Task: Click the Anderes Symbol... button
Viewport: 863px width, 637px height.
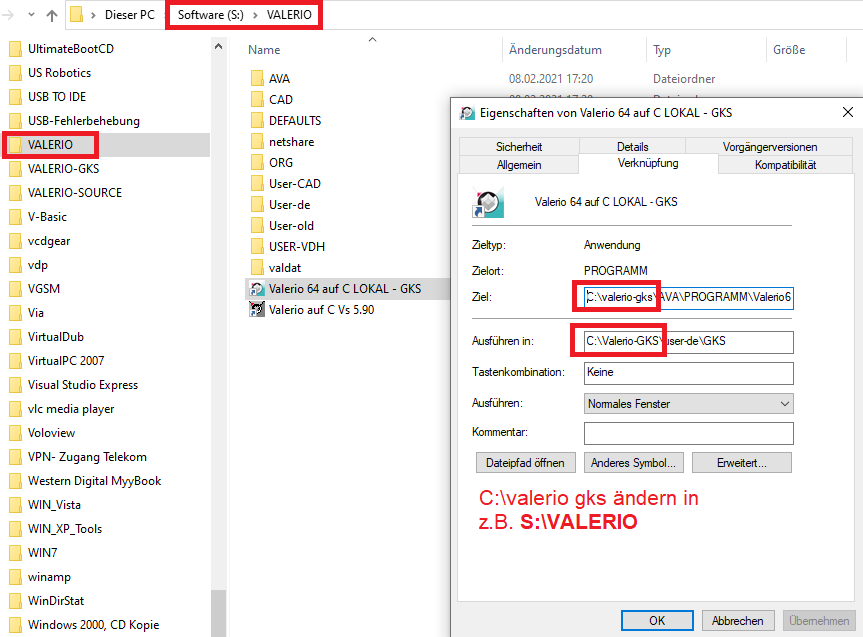Action: (634, 463)
